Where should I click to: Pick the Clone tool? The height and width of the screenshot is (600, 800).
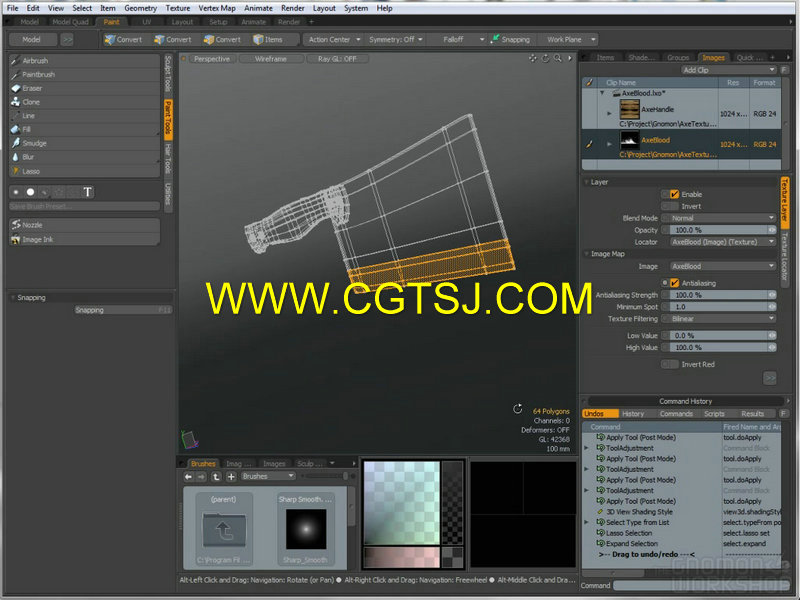pos(84,102)
